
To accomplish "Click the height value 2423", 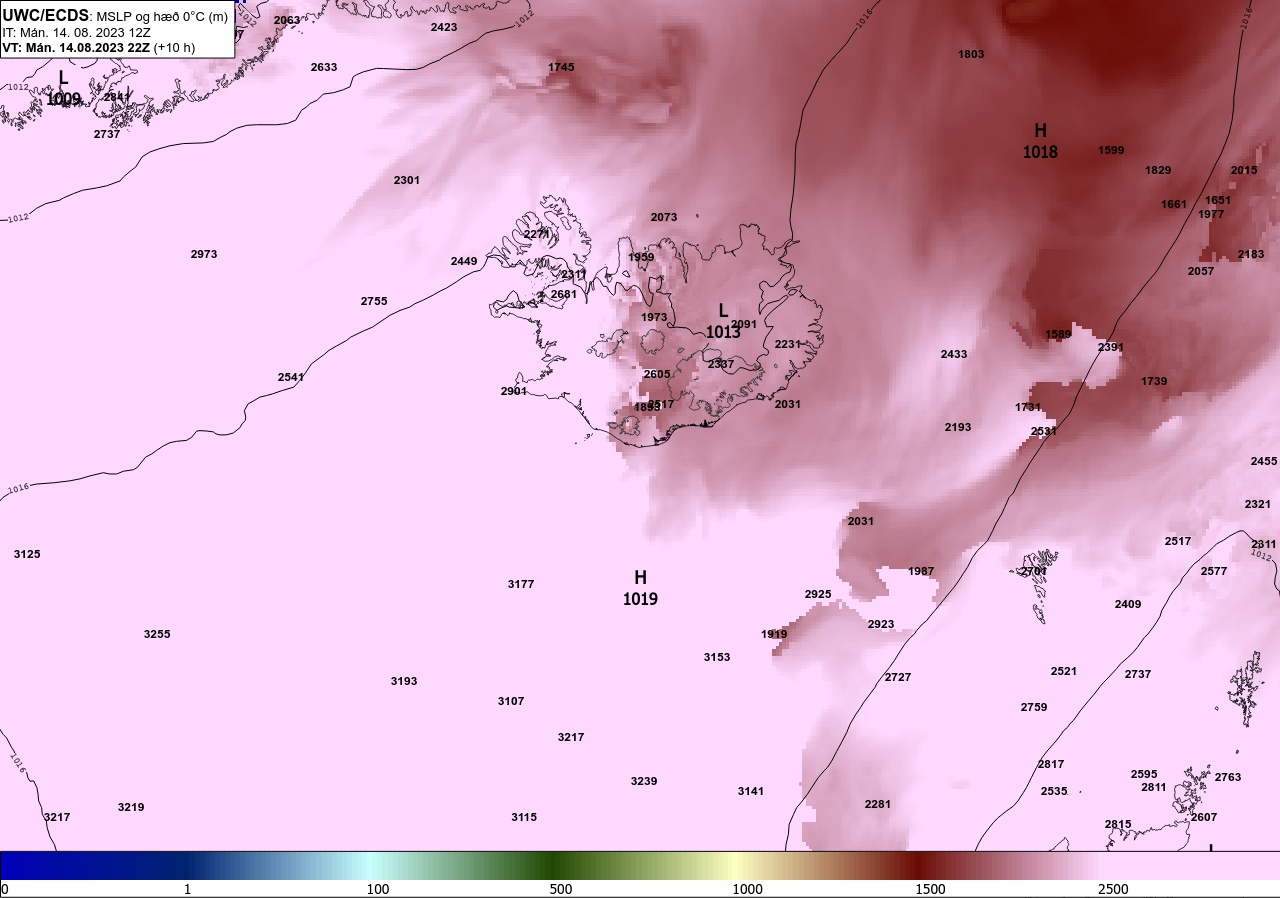I will (x=444, y=27).
